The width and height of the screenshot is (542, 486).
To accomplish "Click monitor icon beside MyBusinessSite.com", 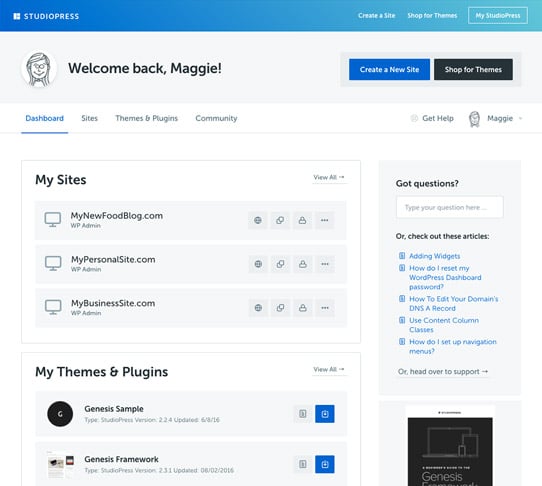I will click(x=53, y=307).
